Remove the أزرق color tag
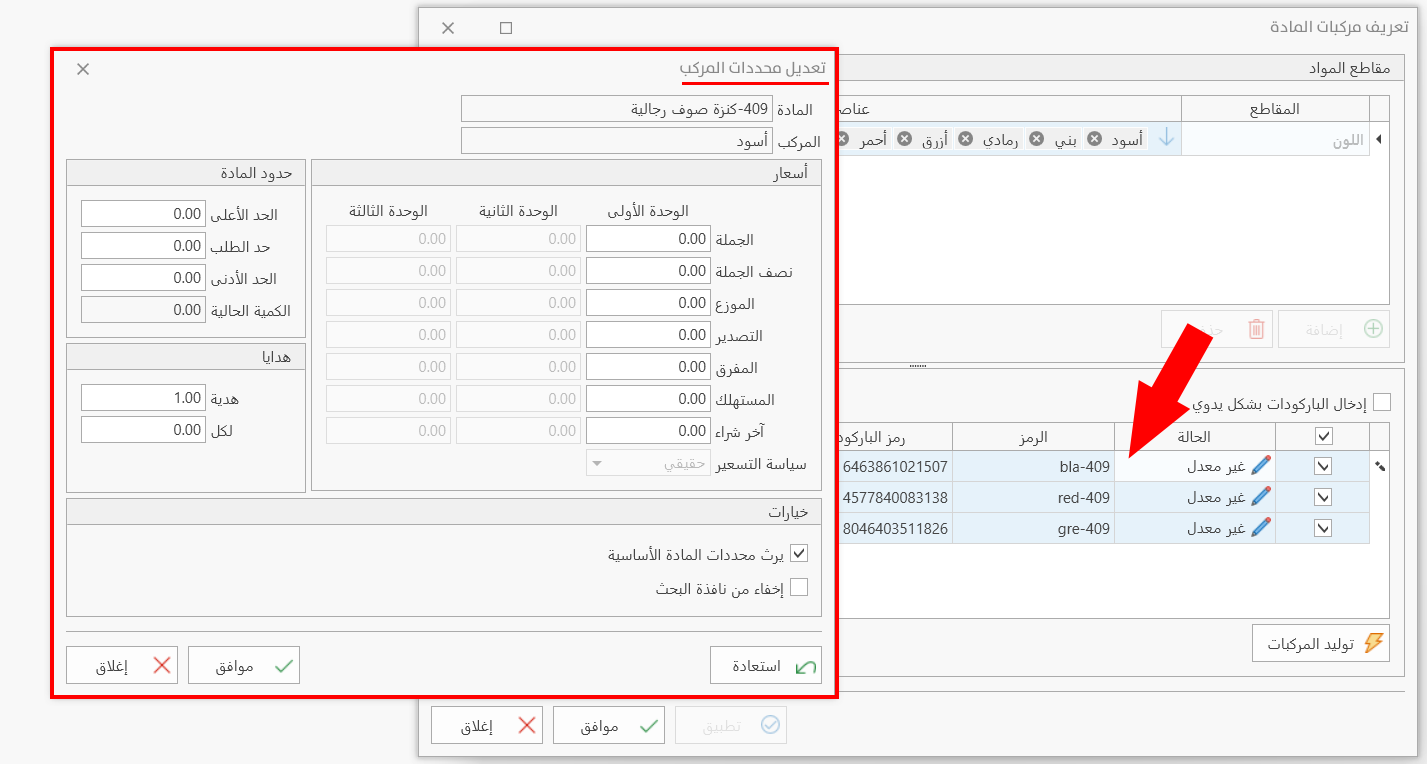 pyautogui.click(x=904, y=139)
